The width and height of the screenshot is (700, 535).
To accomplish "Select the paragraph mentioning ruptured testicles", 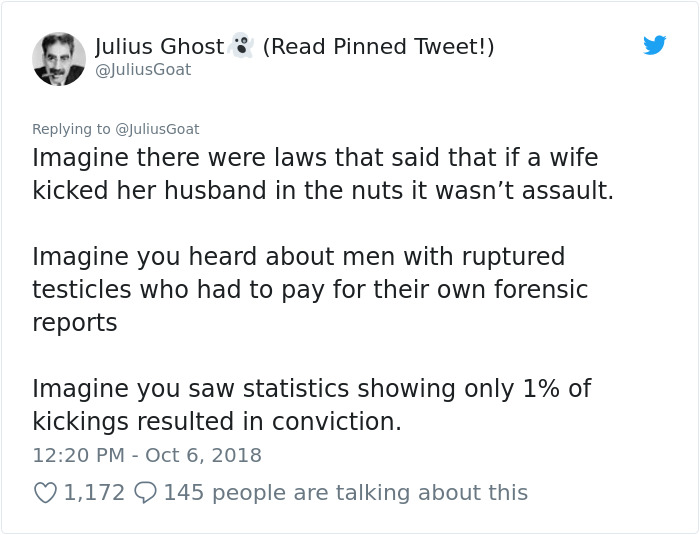I will coord(310,290).
